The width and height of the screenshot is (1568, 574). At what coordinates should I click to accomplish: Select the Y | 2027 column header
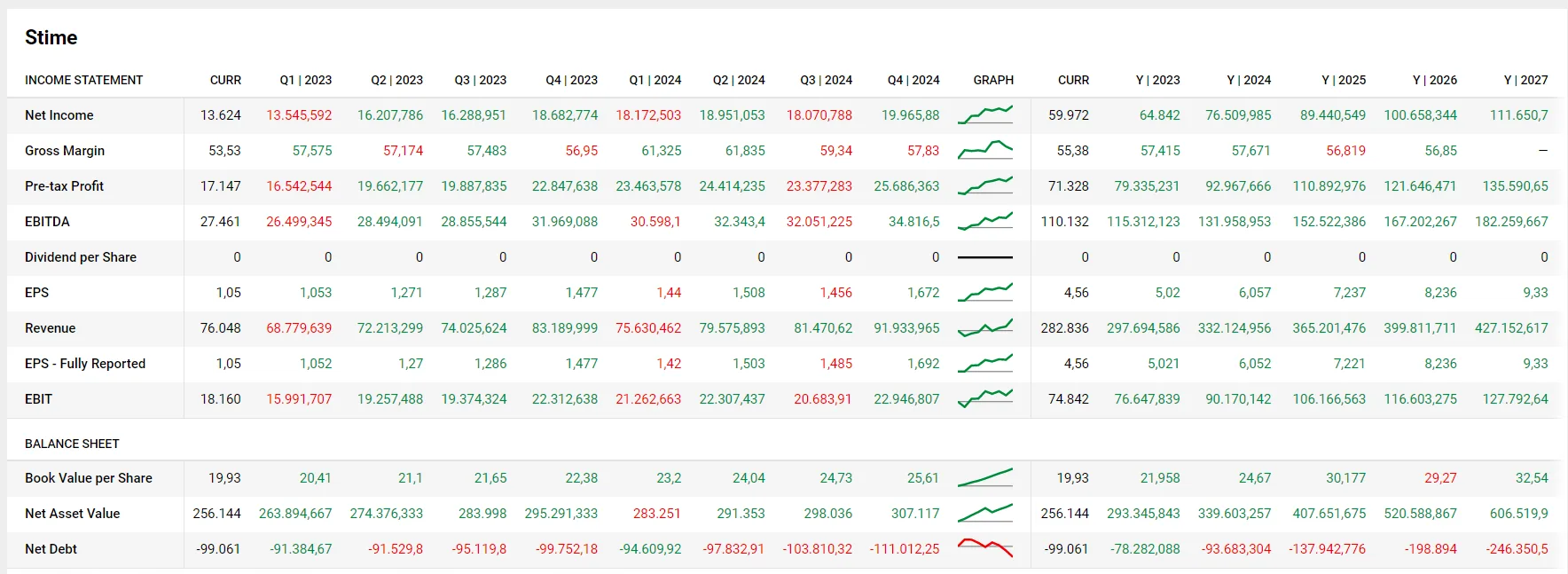1525,80
